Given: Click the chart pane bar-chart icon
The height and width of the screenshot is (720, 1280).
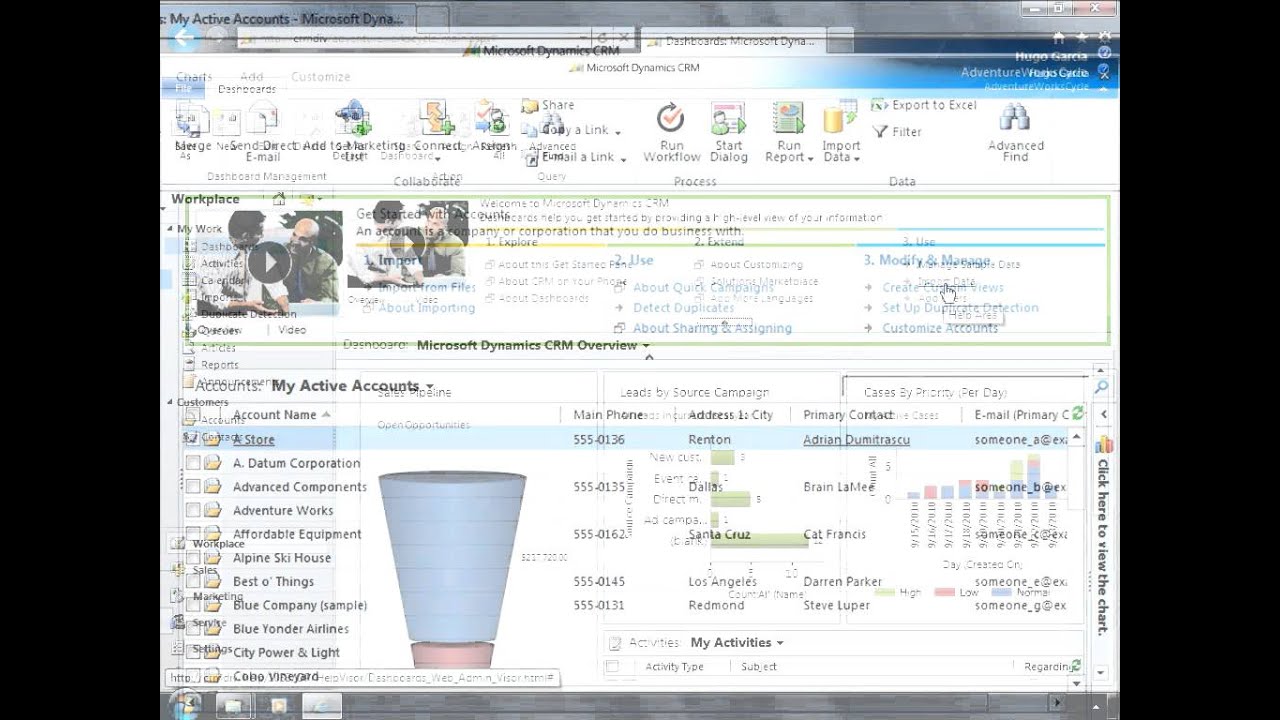Looking at the screenshot, I should click(x=1104, y=444).
